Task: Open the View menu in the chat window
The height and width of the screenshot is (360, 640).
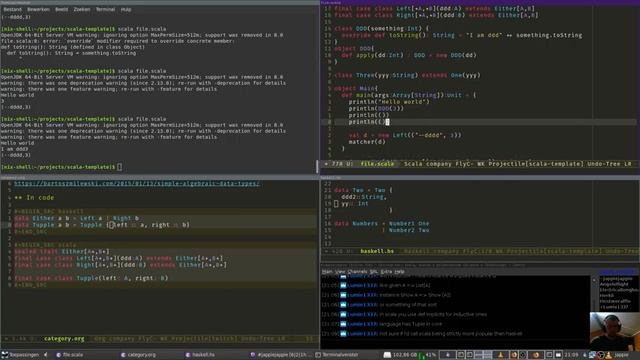Action: 340,271
